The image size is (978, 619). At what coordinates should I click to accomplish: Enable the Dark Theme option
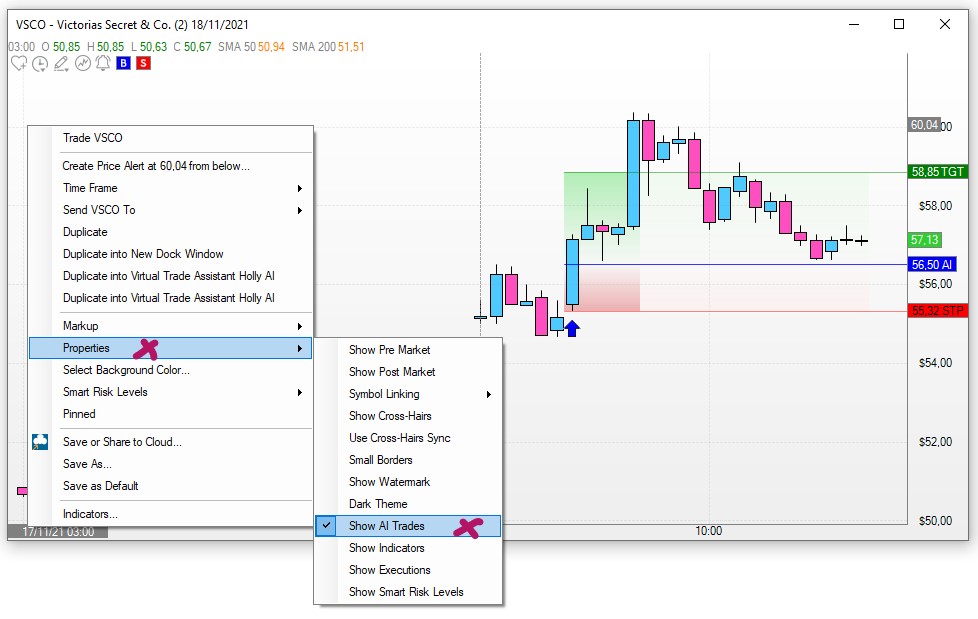click(x=377, y=504)
